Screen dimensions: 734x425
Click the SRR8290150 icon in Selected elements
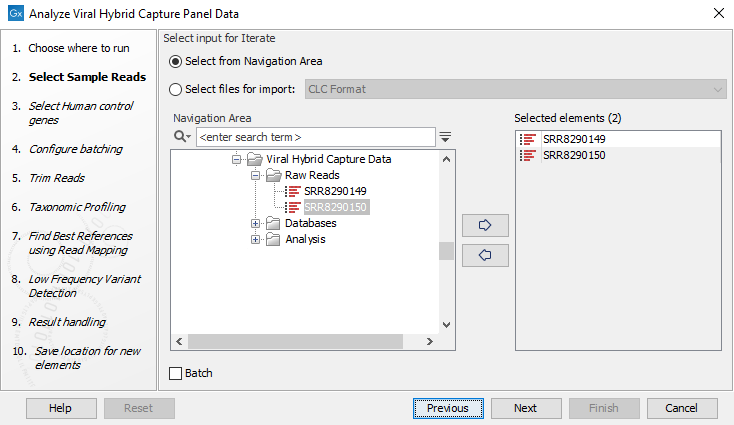[528, 155]
